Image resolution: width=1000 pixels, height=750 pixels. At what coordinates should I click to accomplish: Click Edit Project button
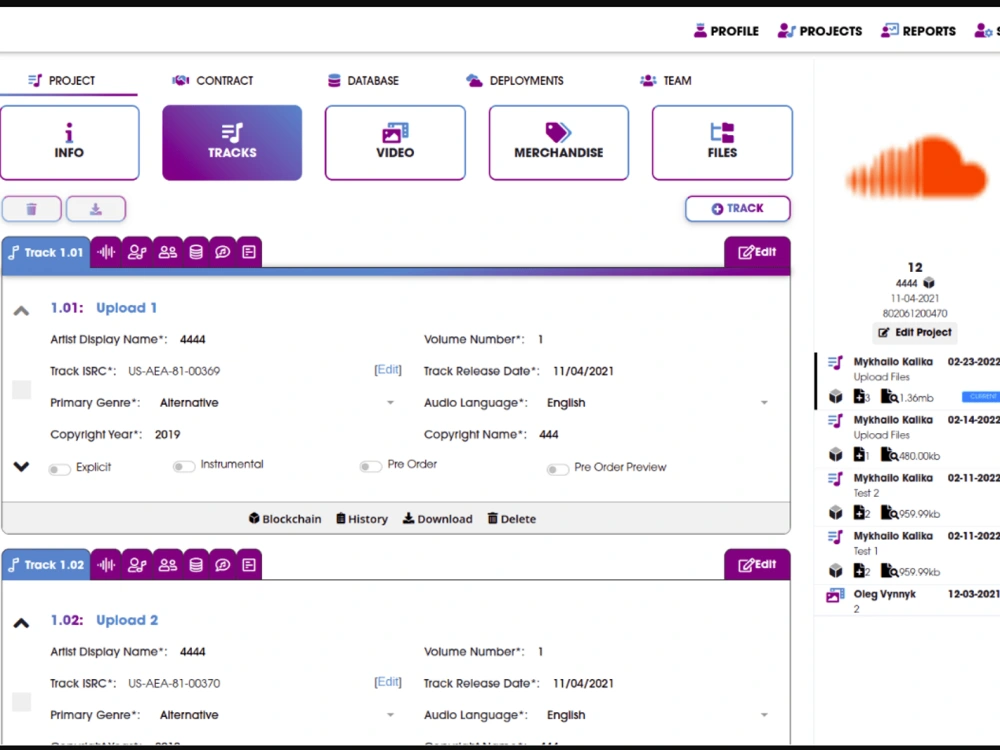(x=915, y=332)
